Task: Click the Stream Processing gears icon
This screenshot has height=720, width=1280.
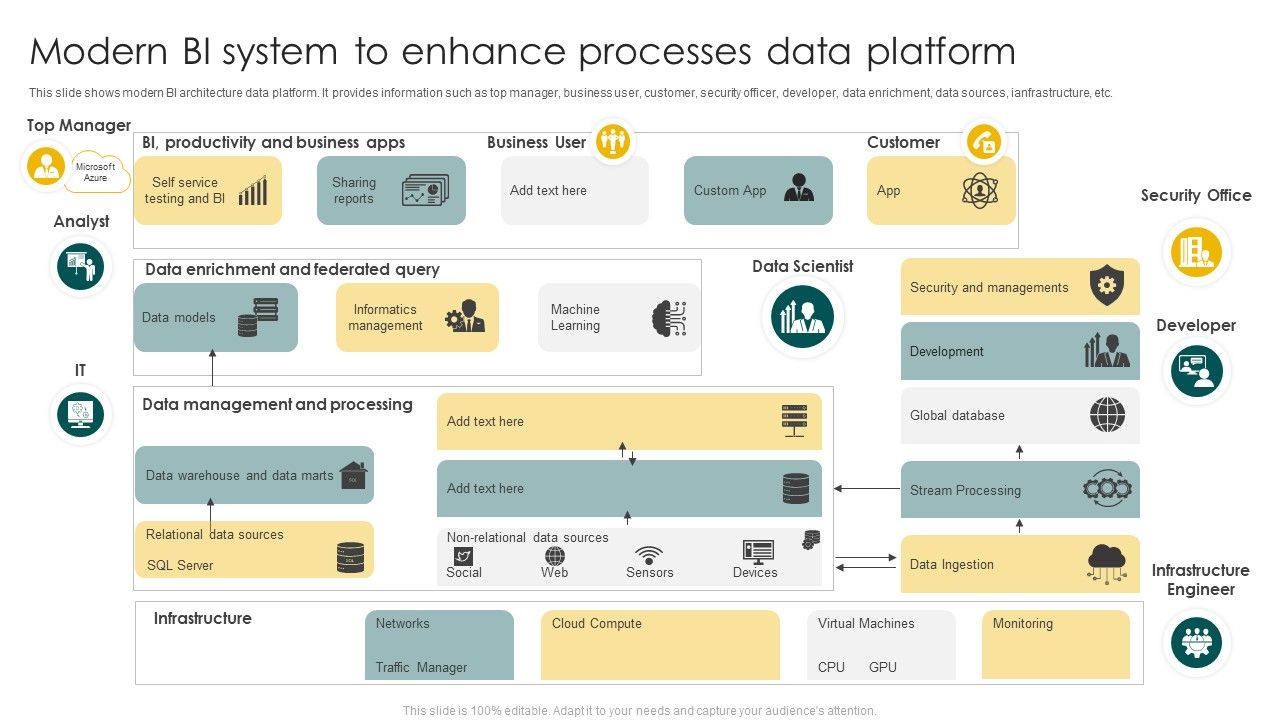Action: pos(1107,489)
